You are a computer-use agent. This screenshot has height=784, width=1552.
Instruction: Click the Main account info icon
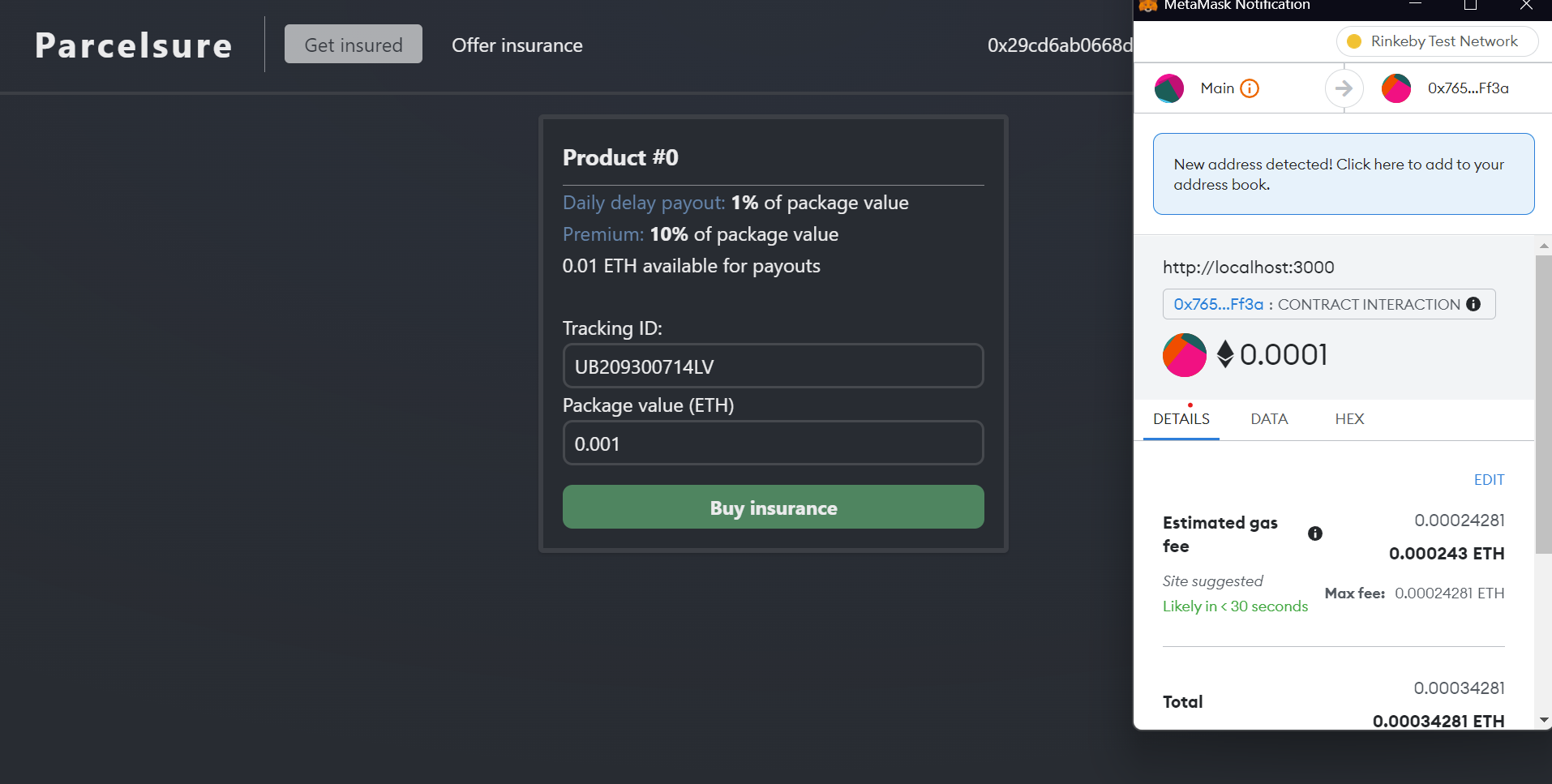(x=1250, y=88)
